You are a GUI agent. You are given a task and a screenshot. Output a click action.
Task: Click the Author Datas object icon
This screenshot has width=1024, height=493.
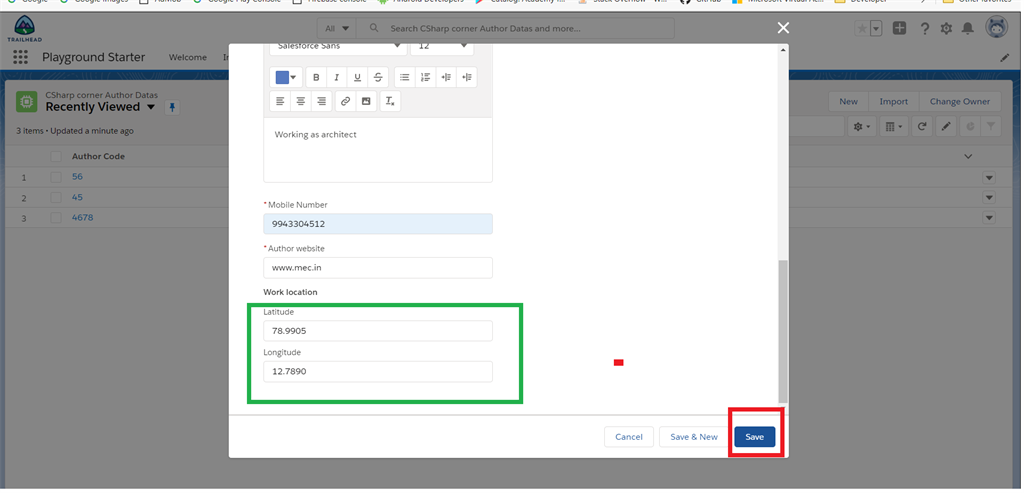[x=27, y=101]
